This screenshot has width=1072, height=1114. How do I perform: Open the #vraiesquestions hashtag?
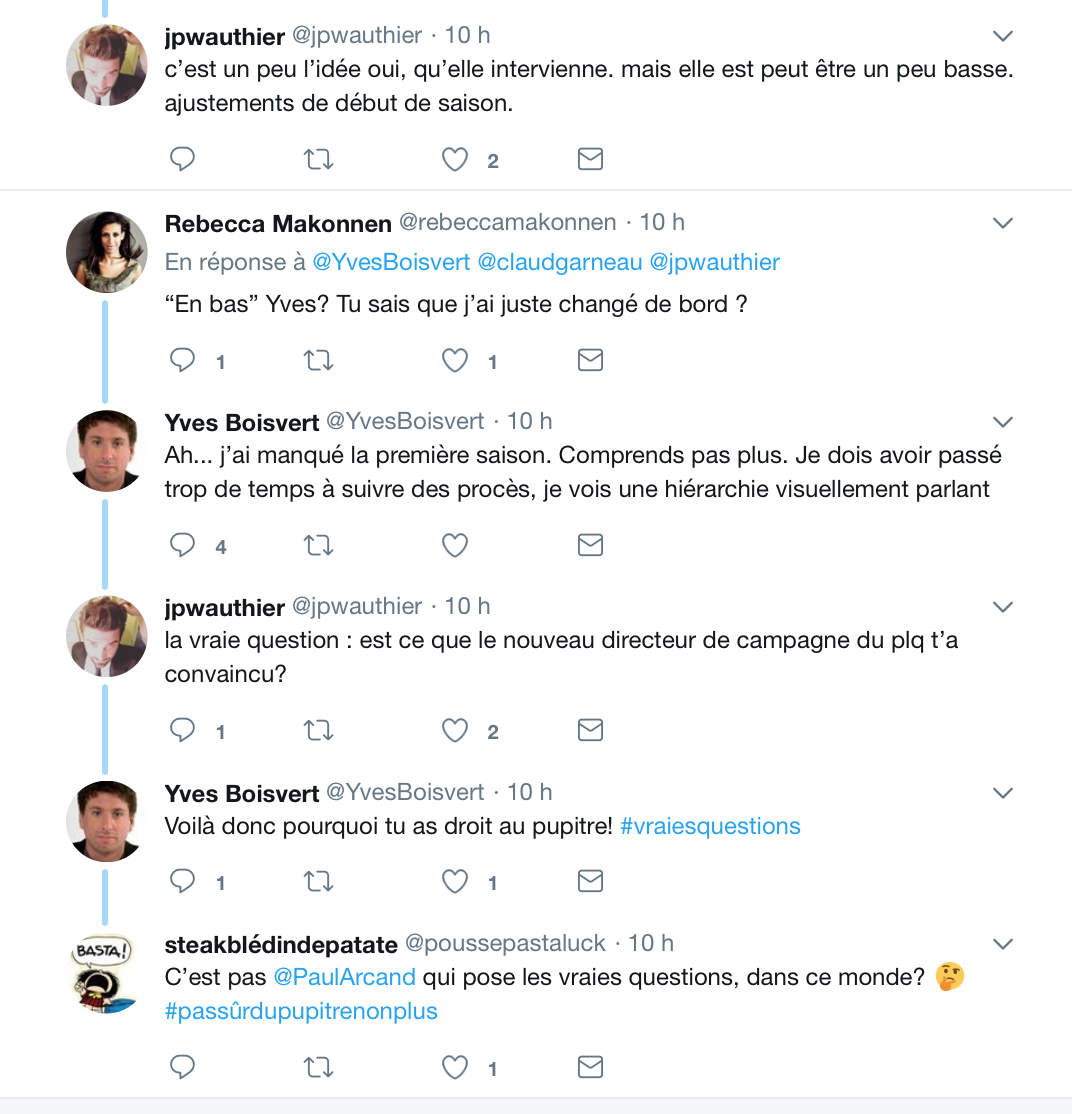pos(710,826)
